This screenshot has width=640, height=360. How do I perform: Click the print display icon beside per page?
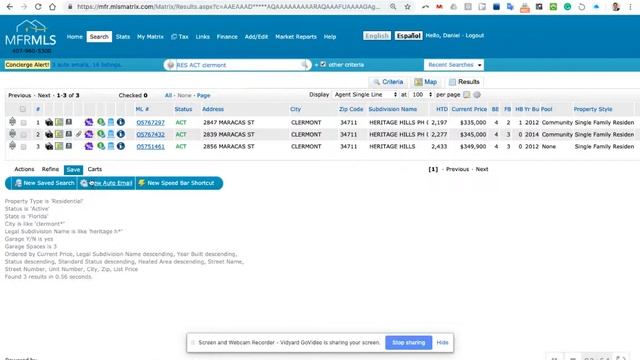(467, 95)
